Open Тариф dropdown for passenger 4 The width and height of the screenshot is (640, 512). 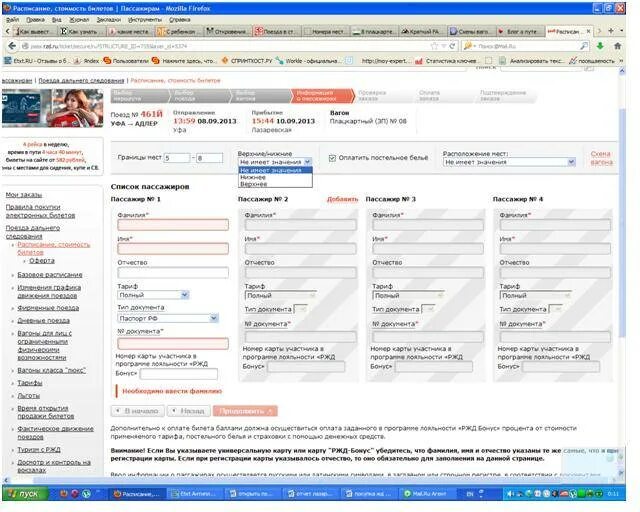pyautogui.click(x=536, y=295)
